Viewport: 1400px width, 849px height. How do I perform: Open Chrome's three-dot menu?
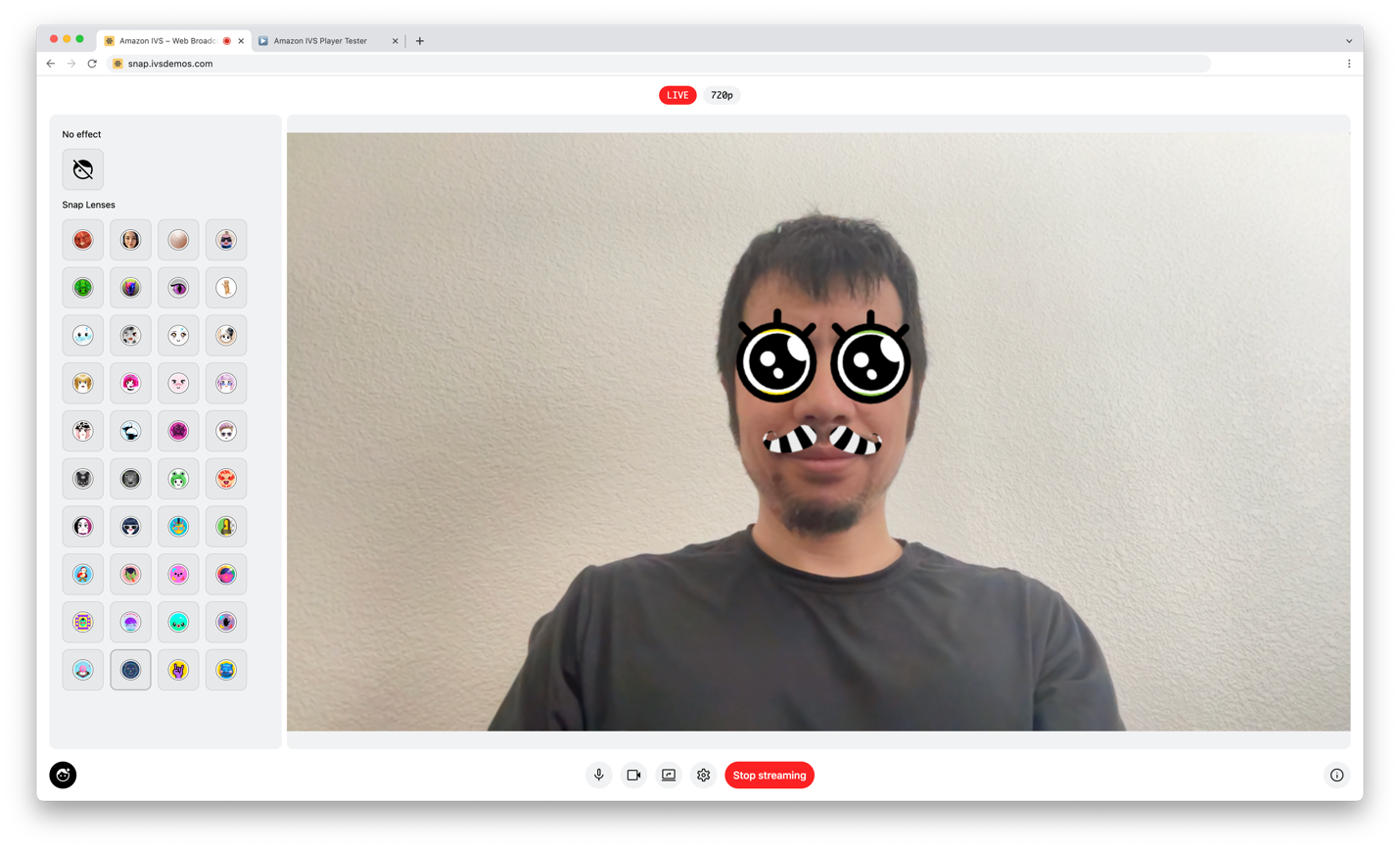click(1349, 63)
